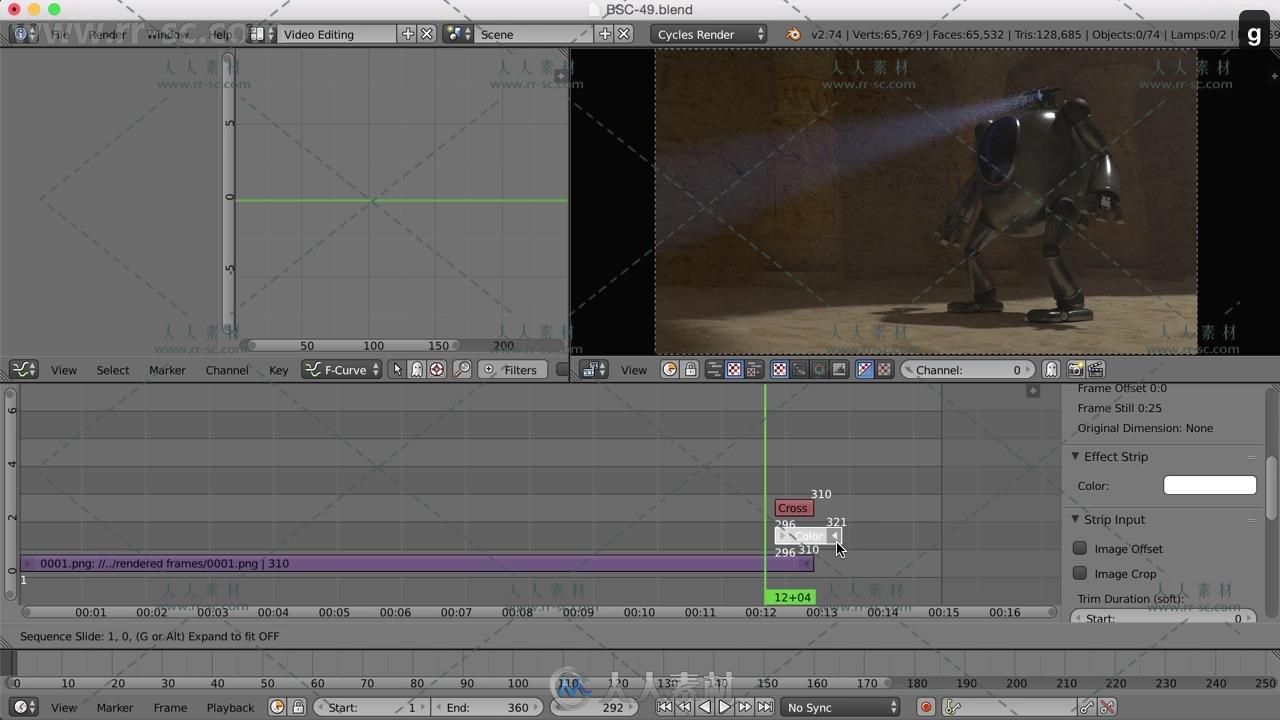Open the Render menu
Viewport: 1280px width, 720px height.
tap(107, 34)
